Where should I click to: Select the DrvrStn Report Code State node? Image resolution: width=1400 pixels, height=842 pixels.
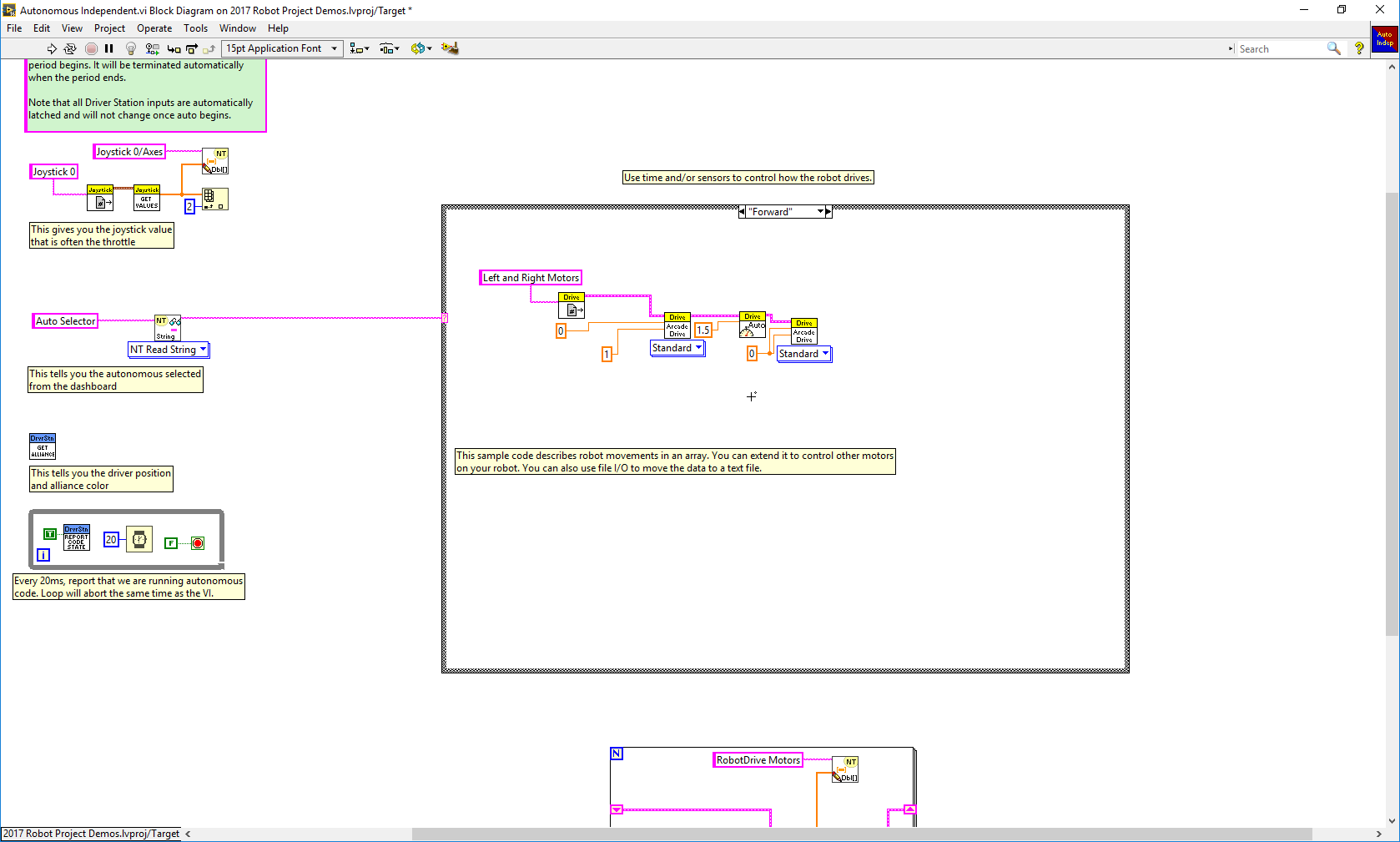tap(77, 537)
